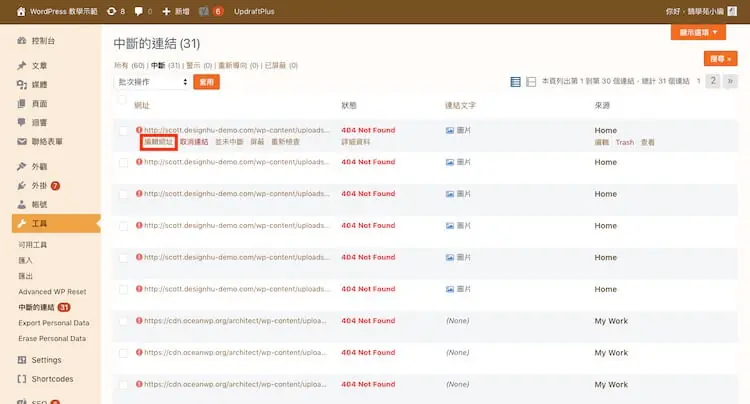The height and width of the screenshot is (404, 750).
Task: Click the user icon for 帳號
Action: (x=22, y=205)
